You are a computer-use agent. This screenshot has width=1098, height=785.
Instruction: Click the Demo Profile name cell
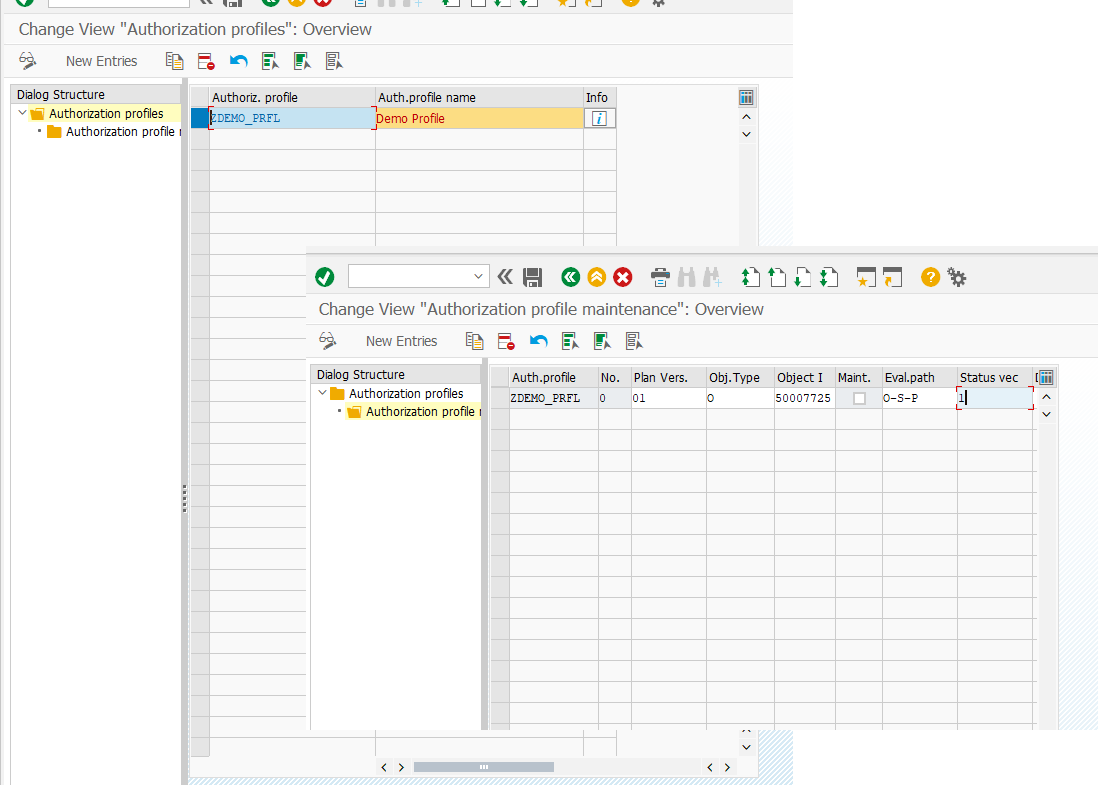479,118
